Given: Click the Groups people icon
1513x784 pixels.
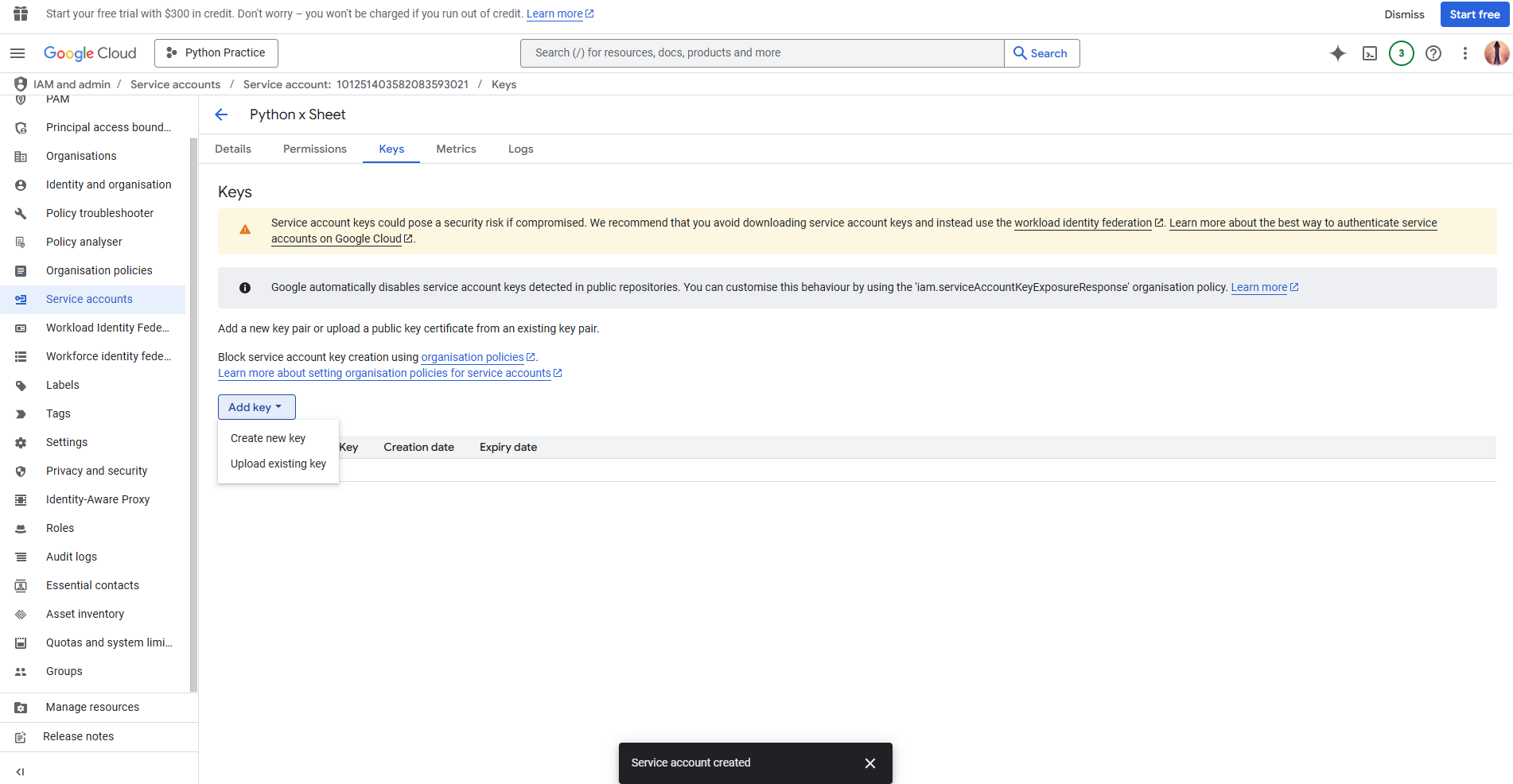Looking at the screenshot, I should [x=21, y=672].
